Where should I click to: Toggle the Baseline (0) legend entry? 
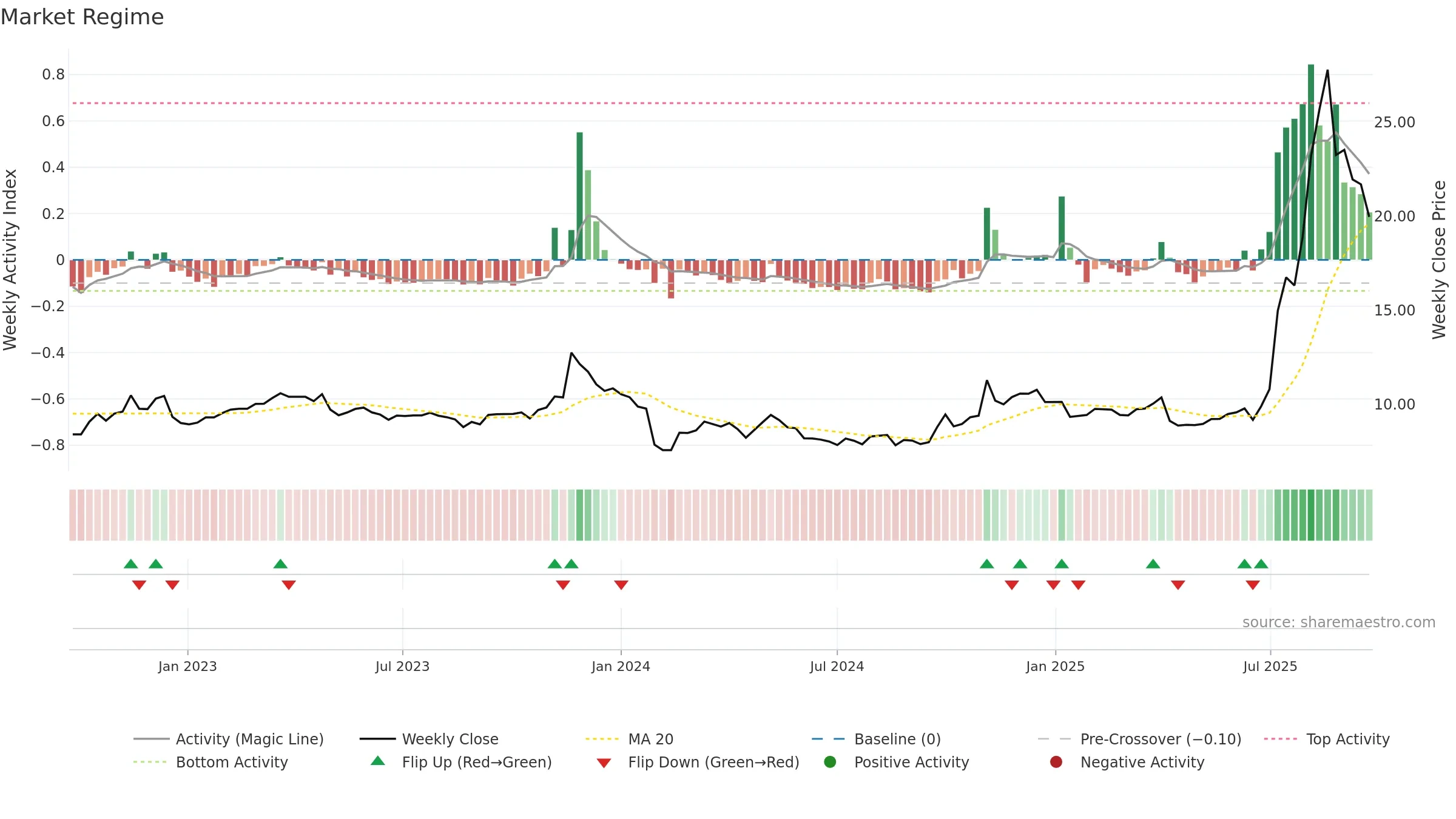pyautogui.click(x=876, y=739)
